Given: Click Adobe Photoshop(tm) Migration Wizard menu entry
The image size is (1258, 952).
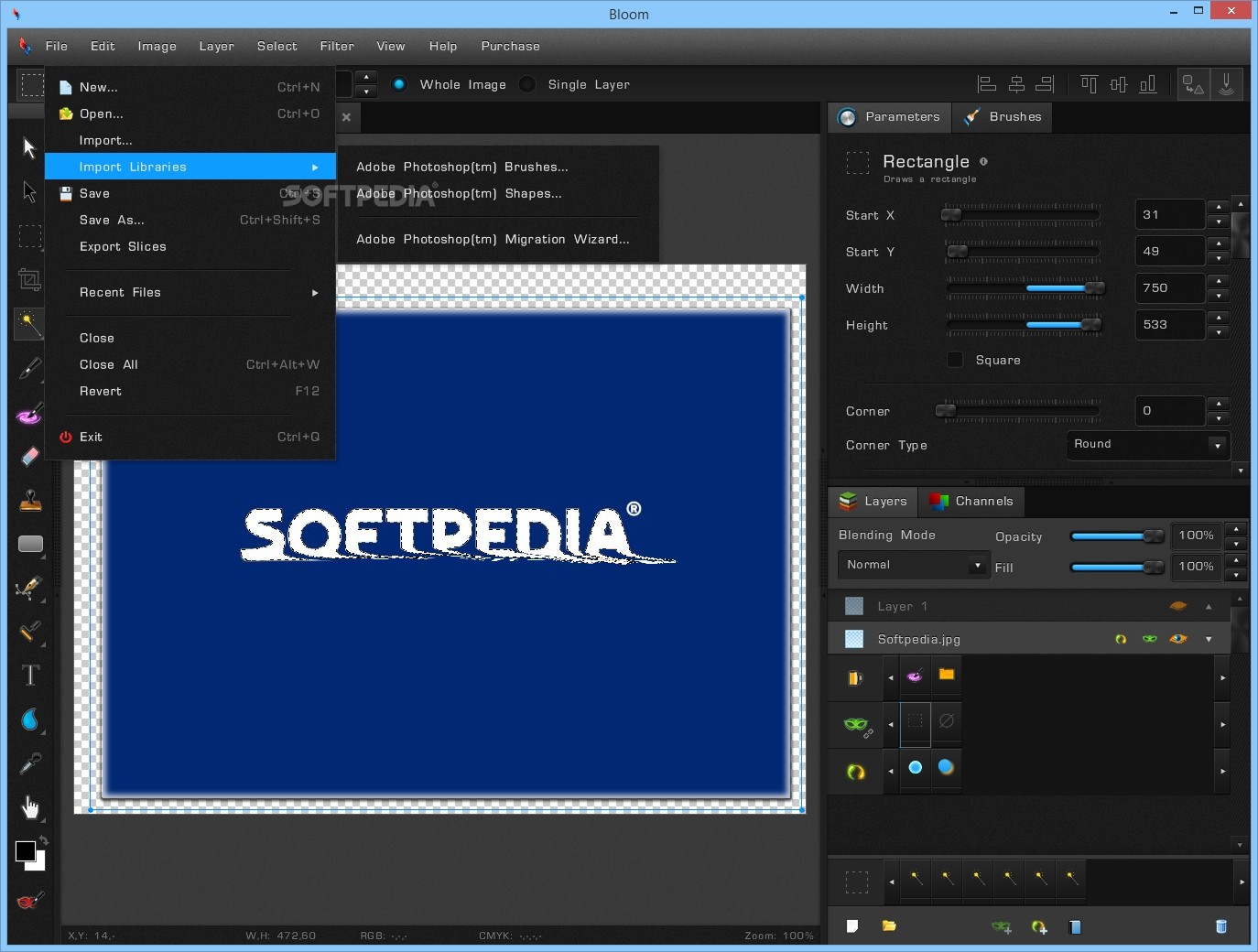Looking at the screenshot, I should pyautogui.click(x=493, y=239).
